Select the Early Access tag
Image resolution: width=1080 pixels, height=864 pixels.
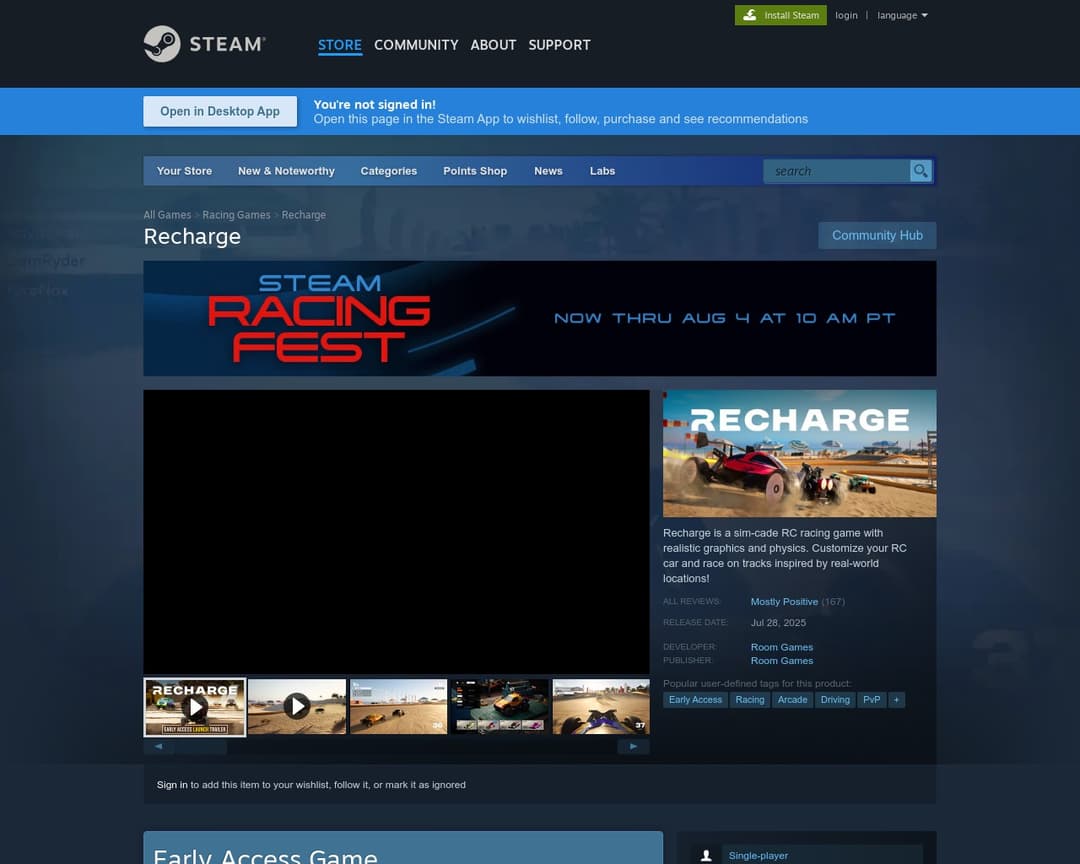(x=695, y=700)
